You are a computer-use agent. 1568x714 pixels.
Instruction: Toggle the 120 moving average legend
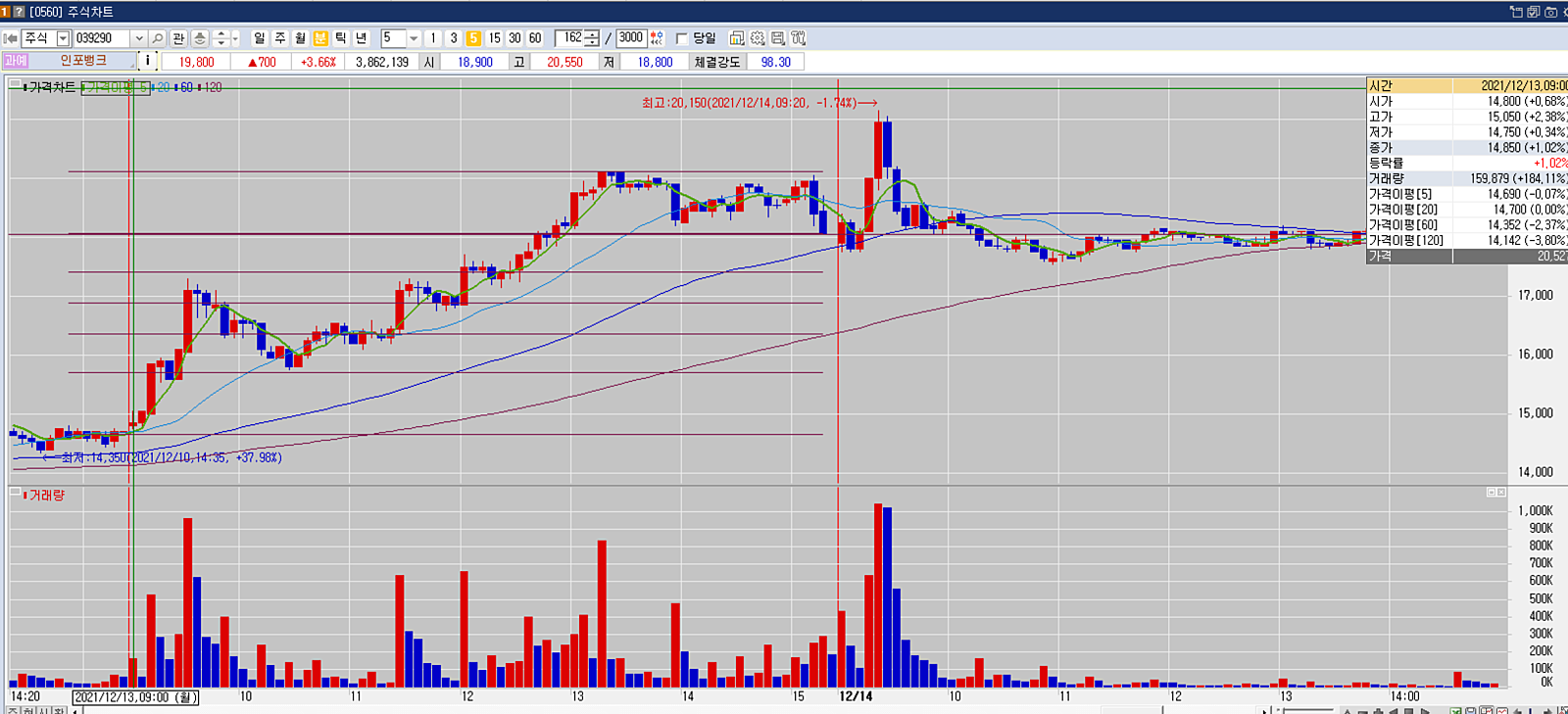pos(212,87)
